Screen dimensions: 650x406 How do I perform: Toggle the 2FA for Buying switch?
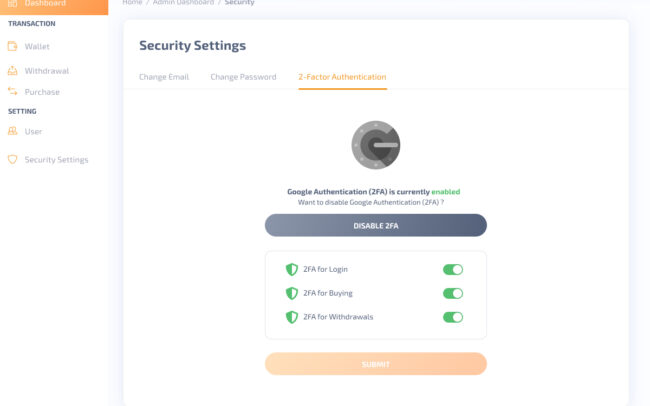pos(453,293)
